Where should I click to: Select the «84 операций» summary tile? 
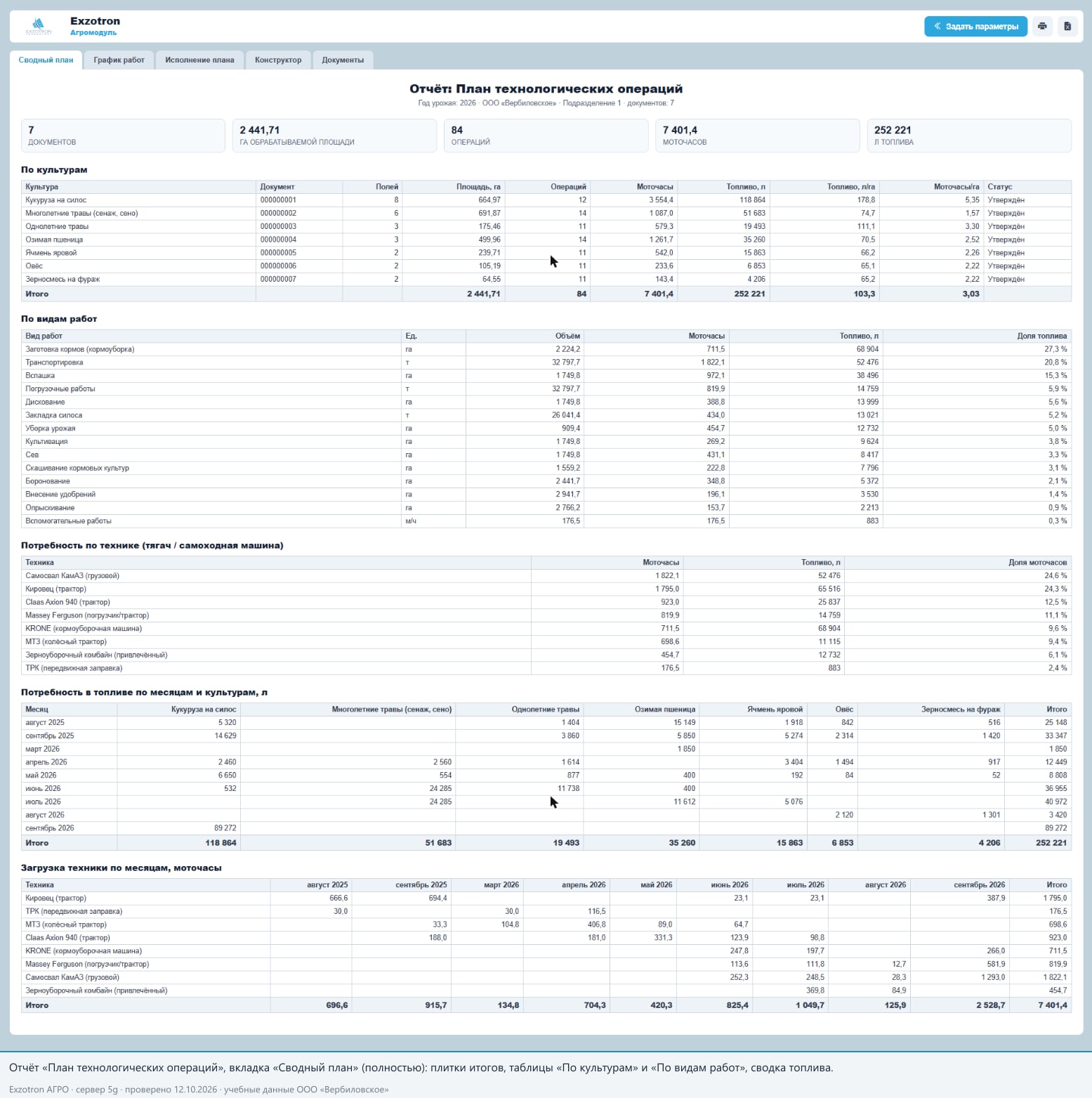click(x=546, y=136)
